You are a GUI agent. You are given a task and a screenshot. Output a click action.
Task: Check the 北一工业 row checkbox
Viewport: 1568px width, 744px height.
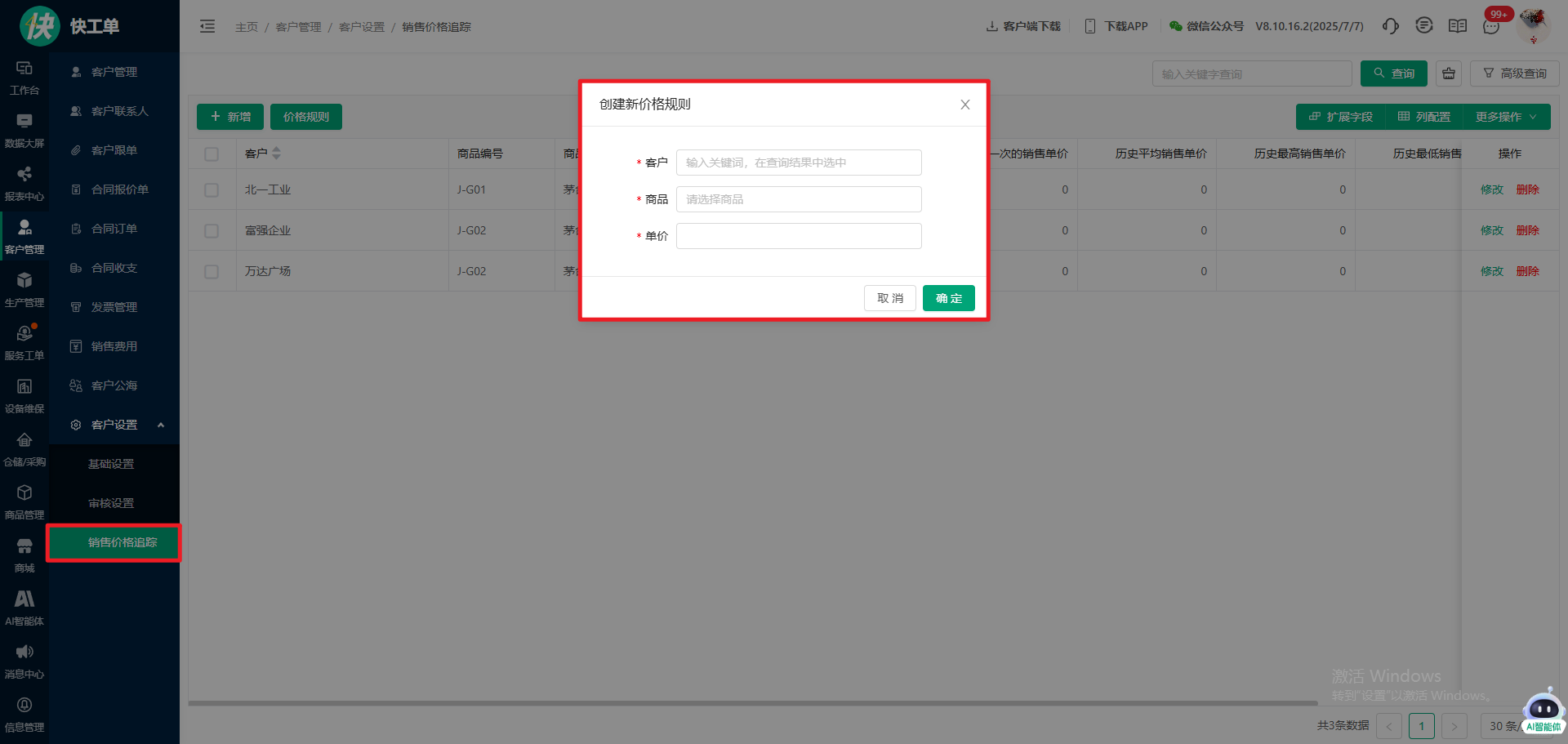click(x=212, y=190)
